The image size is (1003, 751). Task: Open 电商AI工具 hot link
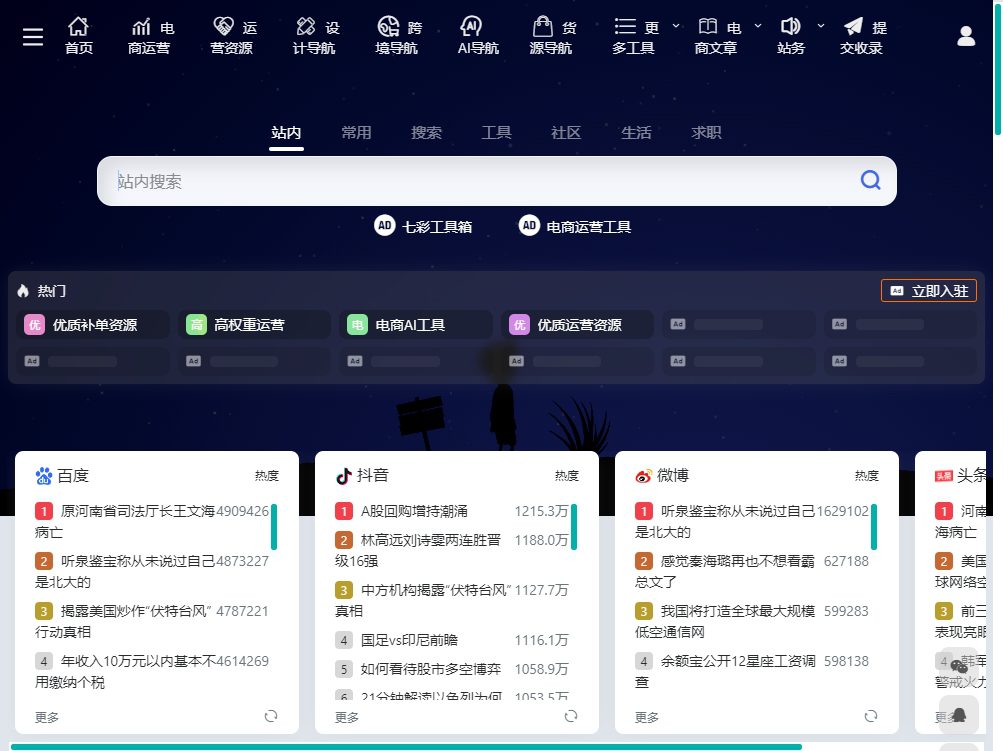(x=416, y=325)
